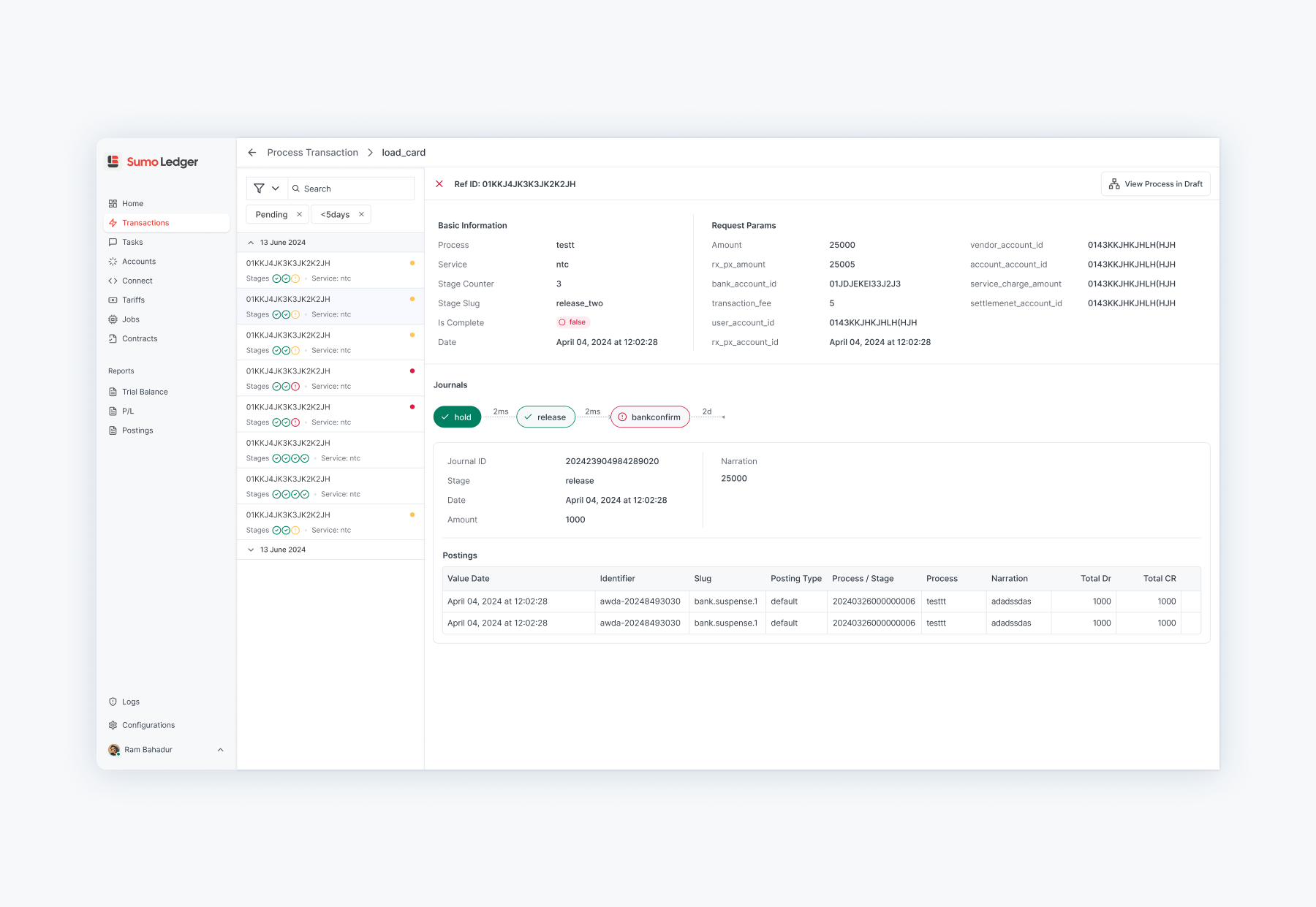Open the filter dropdown chevron
1316x907 pixels.
click(x=276, y=189)
